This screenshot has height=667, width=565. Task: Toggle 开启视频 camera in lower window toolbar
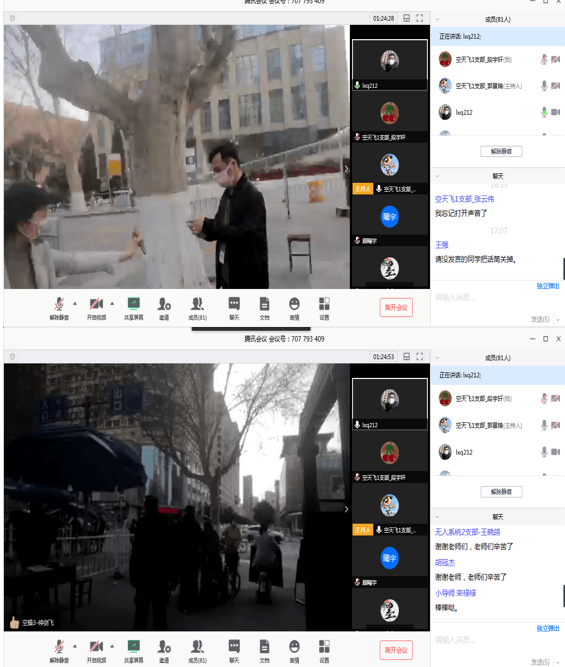click(96, 651)
